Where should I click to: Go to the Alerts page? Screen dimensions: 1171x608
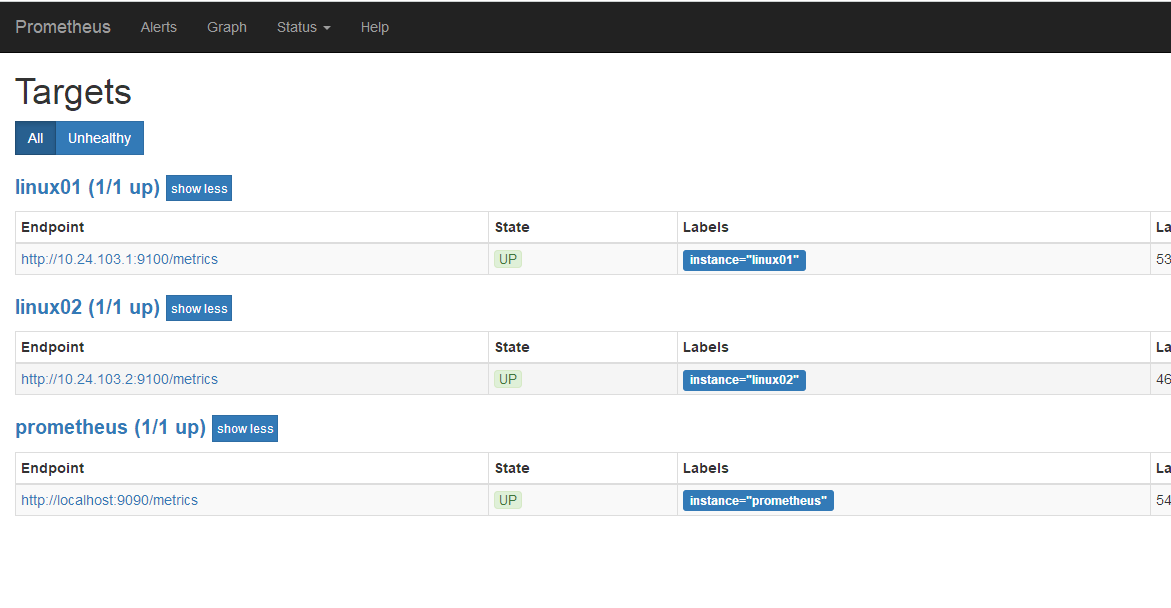[158, 27]
